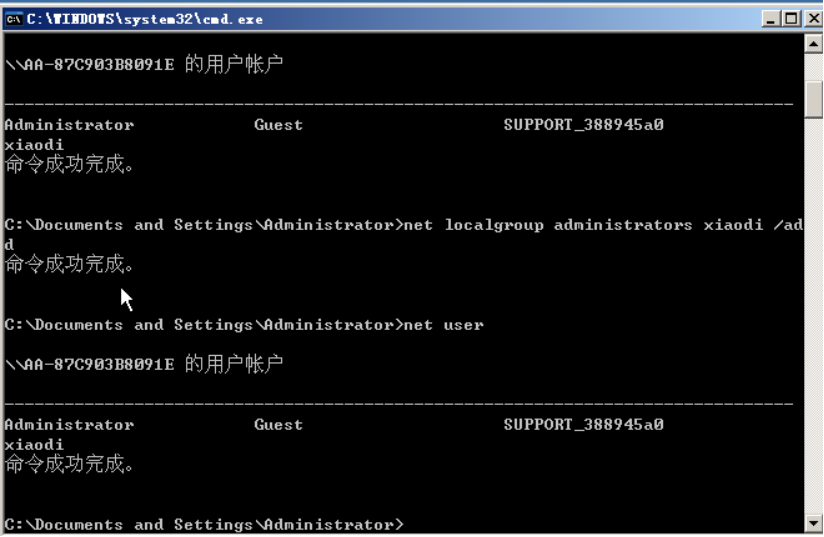Open the cmd.exe system menu icon
Screen dimensions: 824x537
click(14, 18)
